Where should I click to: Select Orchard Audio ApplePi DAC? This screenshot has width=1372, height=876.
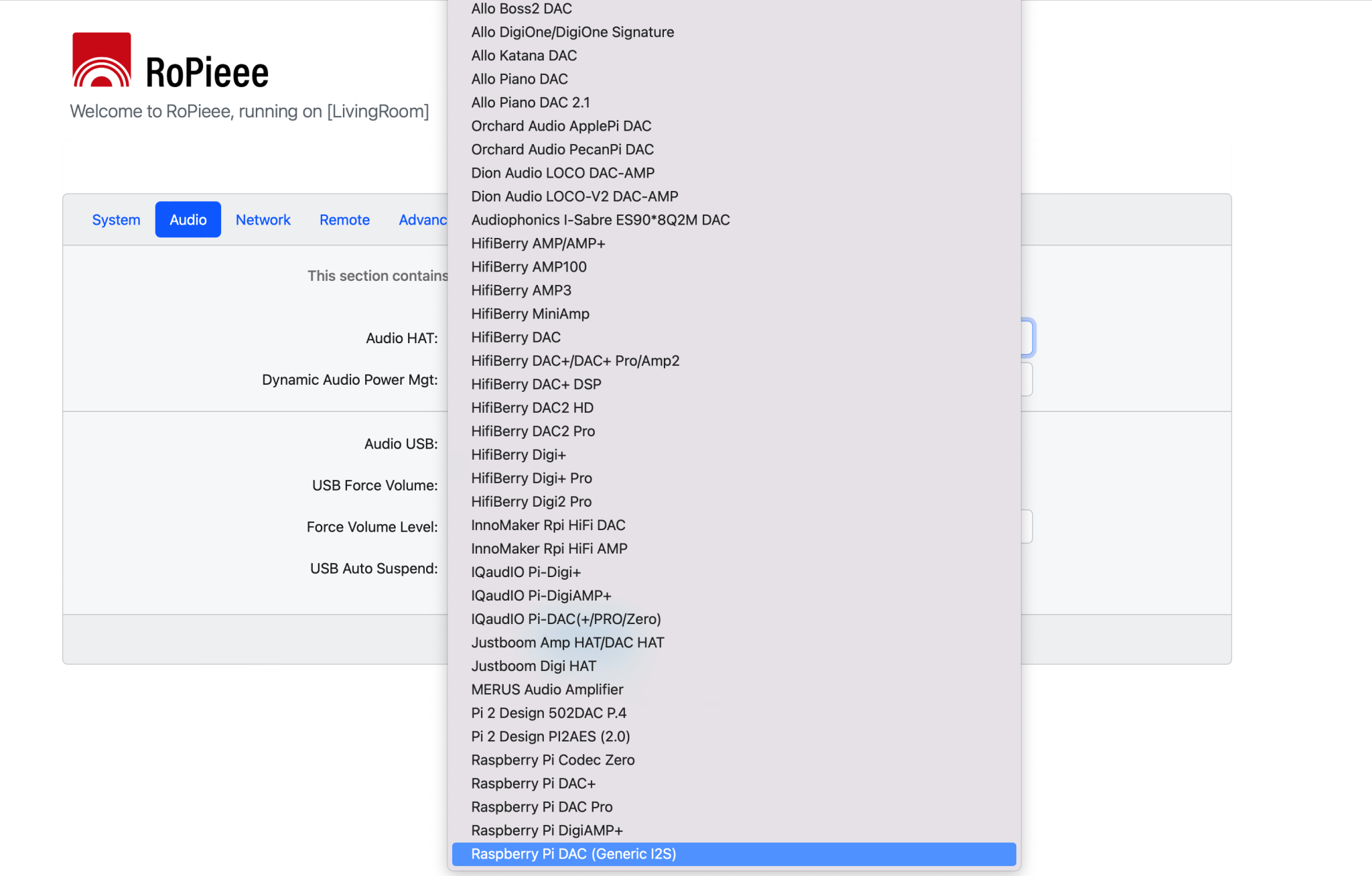pyautogui.click(x=734, y=126)
